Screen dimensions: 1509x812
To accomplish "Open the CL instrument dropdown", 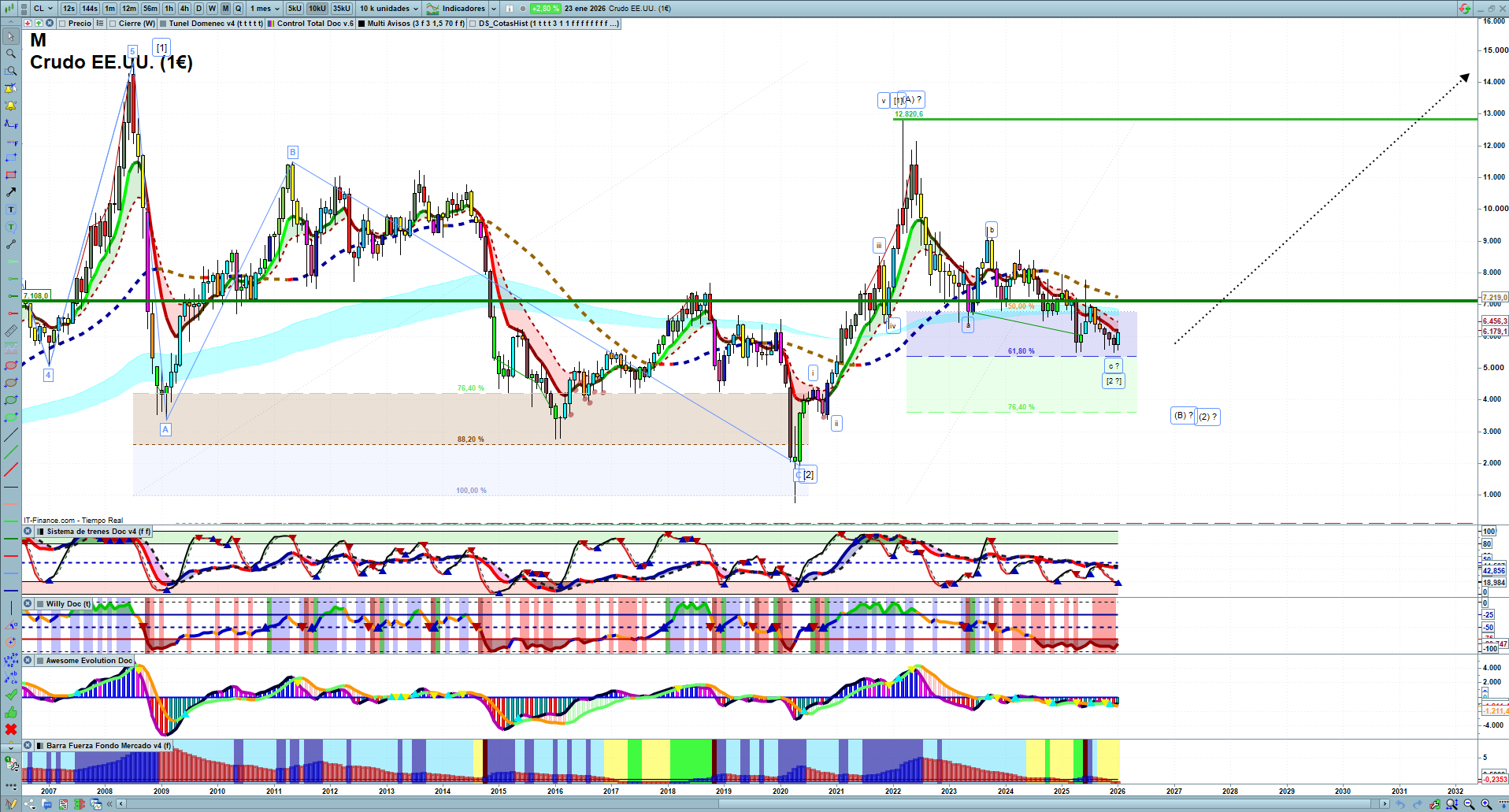I will click(x=43, y=9).
